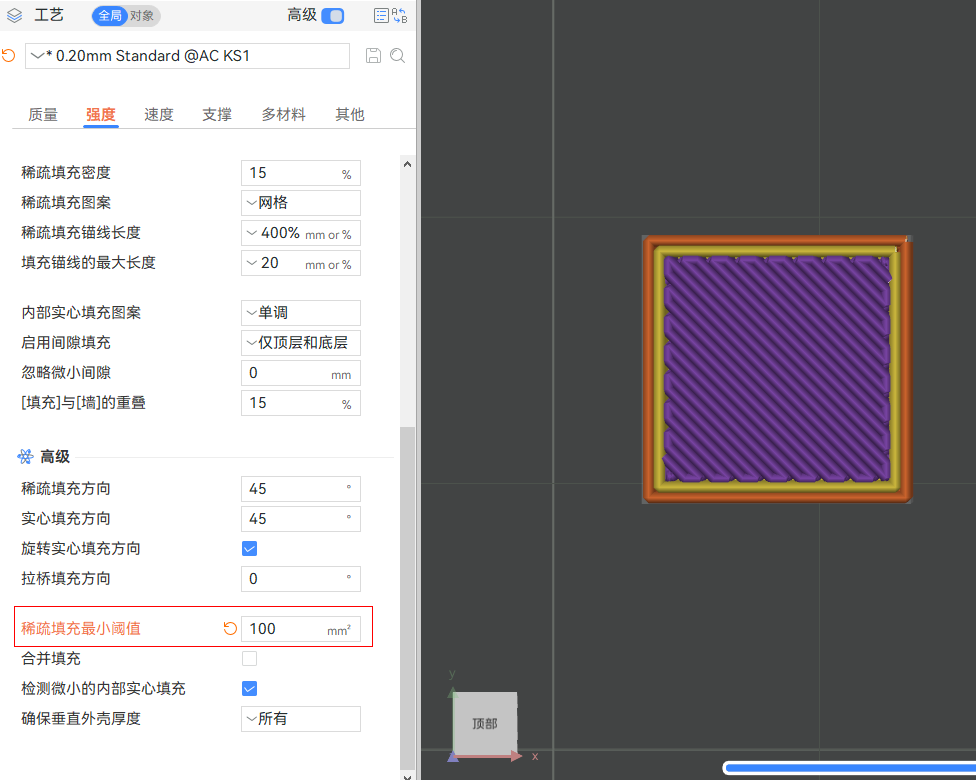Click the 高级 section heading
Screen dimensions: 976x780
(55, 457)
